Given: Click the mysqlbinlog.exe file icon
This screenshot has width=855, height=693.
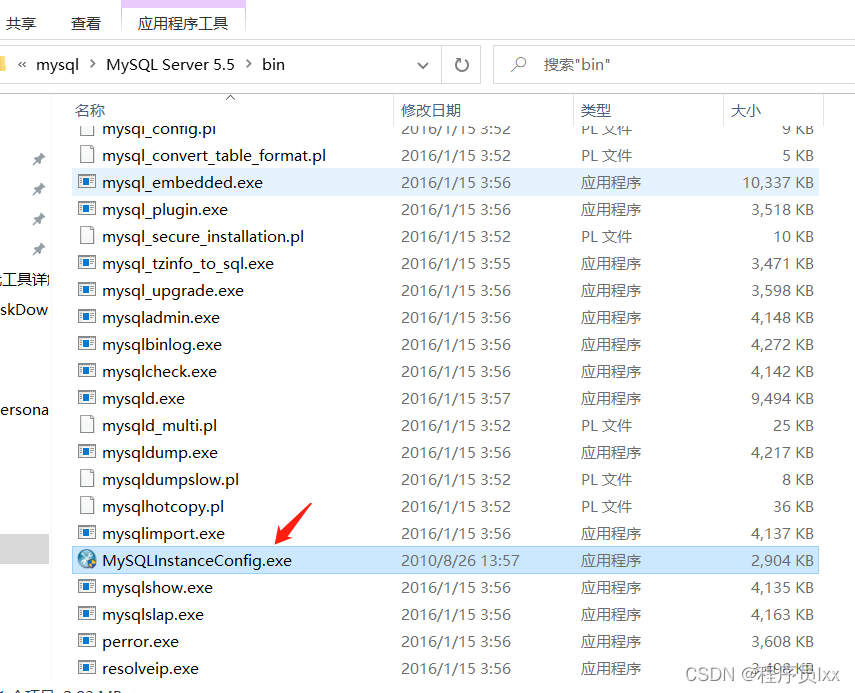Looking at the screenshot, I should pos(87,344).
